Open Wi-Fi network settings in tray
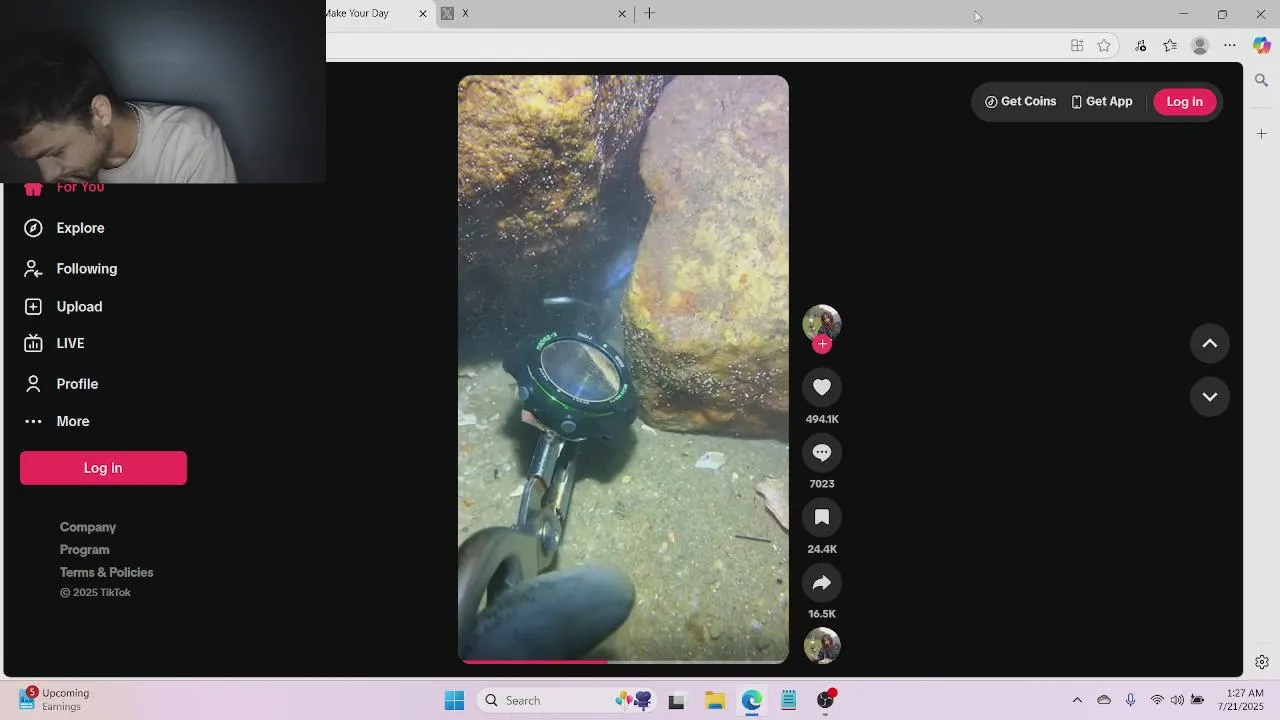Screen dimensions: 1280x720 pos(1157,700)
